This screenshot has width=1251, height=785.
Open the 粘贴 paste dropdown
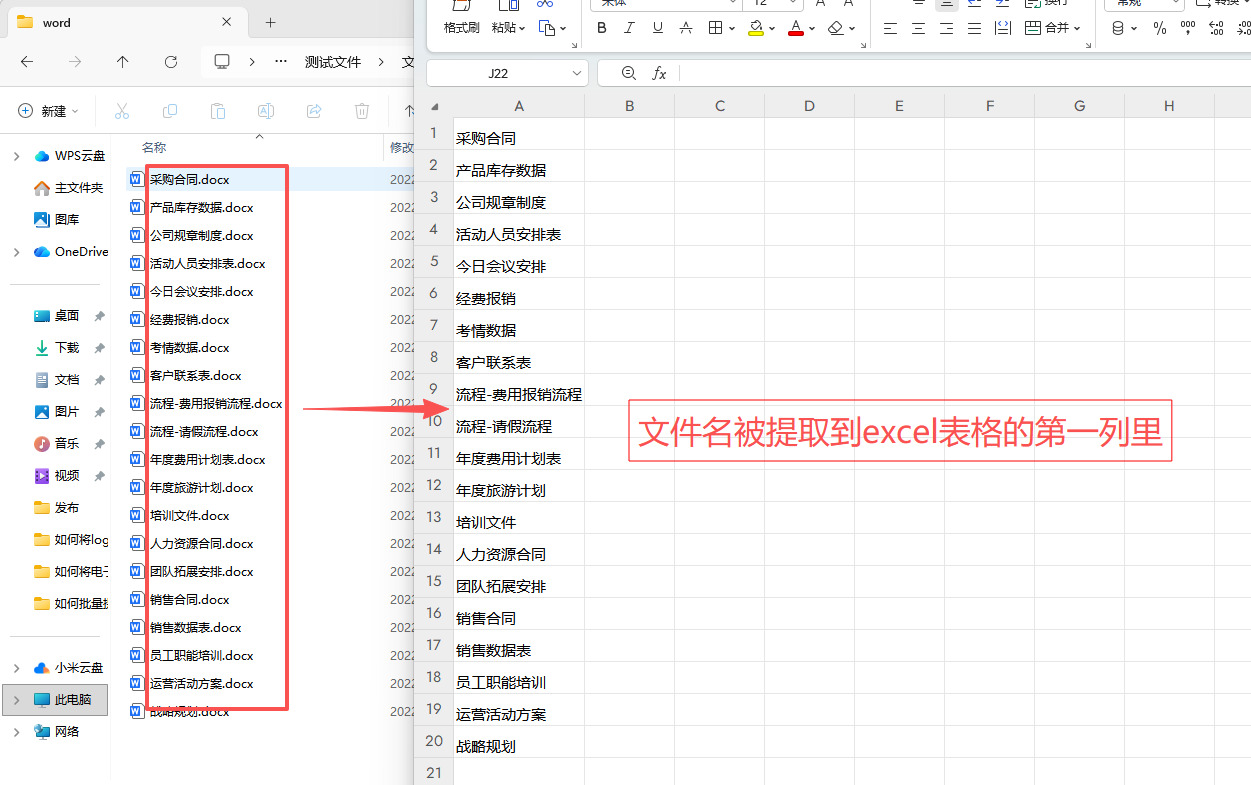pos(508,28)
